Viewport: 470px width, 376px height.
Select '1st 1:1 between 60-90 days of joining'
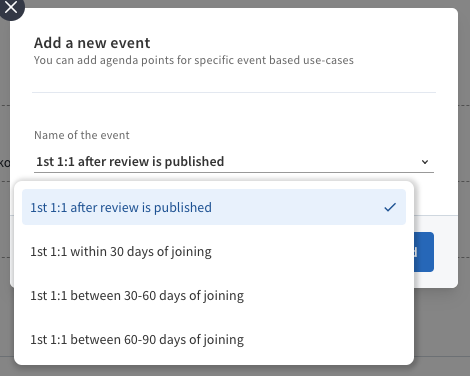(214, 339)
